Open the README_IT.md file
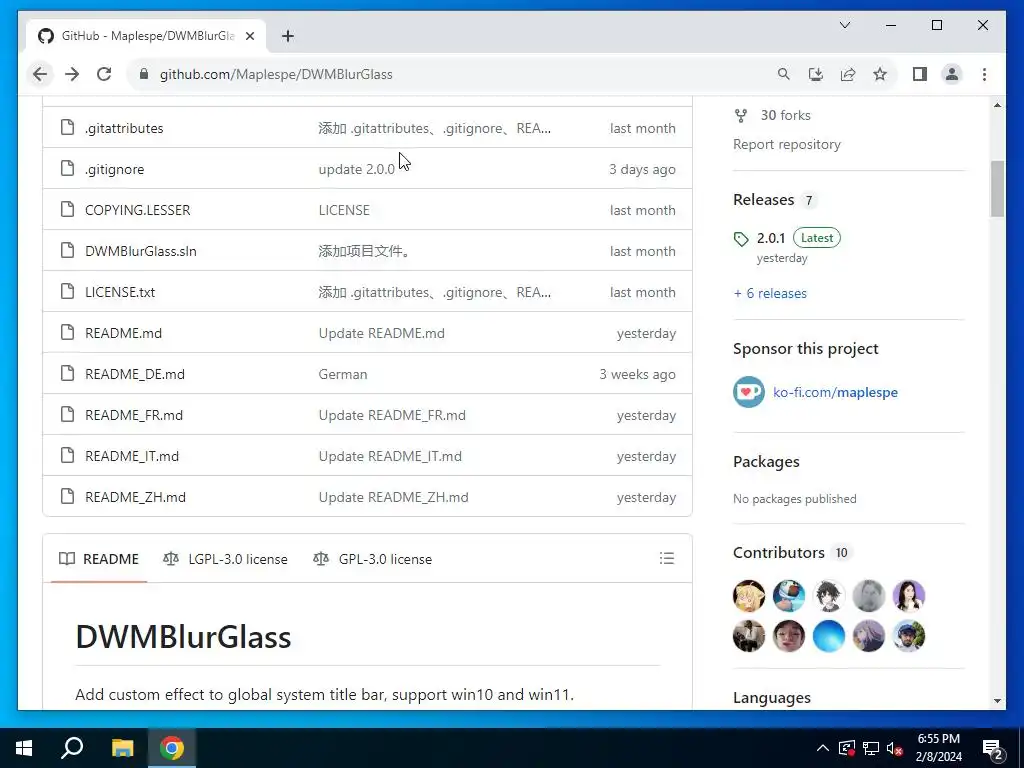Image resolution: width=1024 pixels, height=768 pixels. click(x=132, y=456)
